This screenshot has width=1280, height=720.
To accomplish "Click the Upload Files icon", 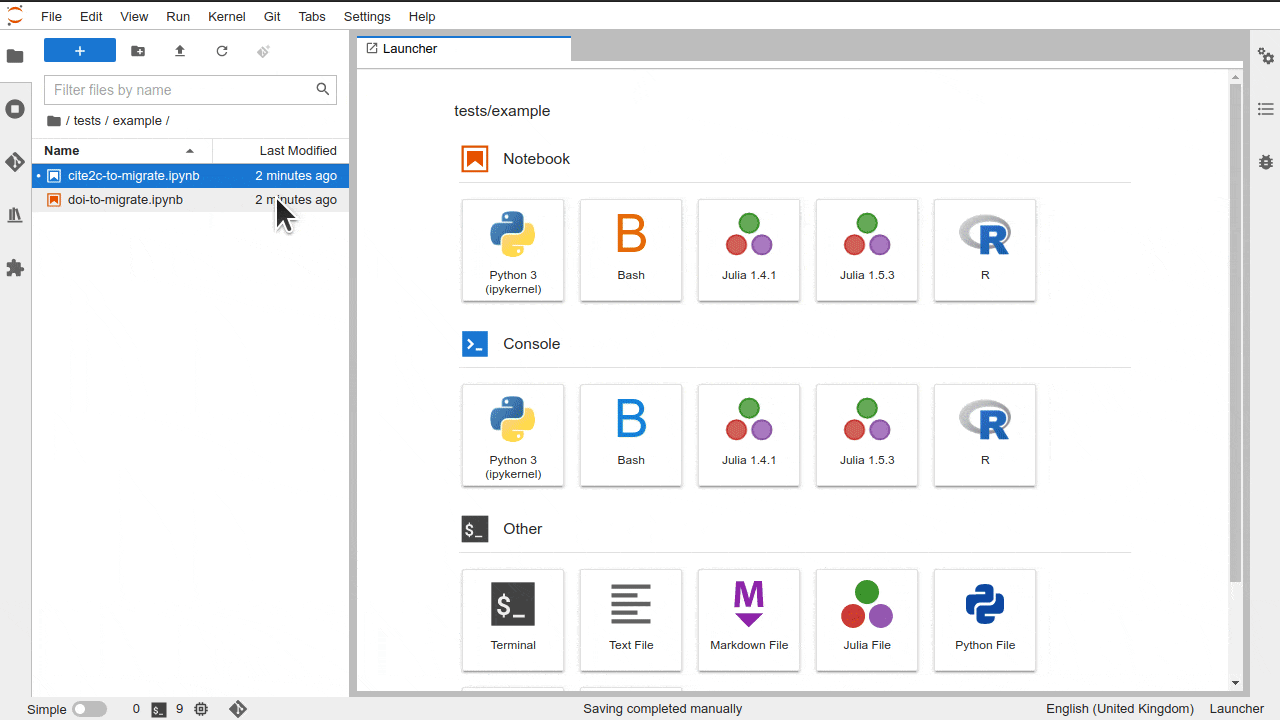I will (x=180, y=51).
